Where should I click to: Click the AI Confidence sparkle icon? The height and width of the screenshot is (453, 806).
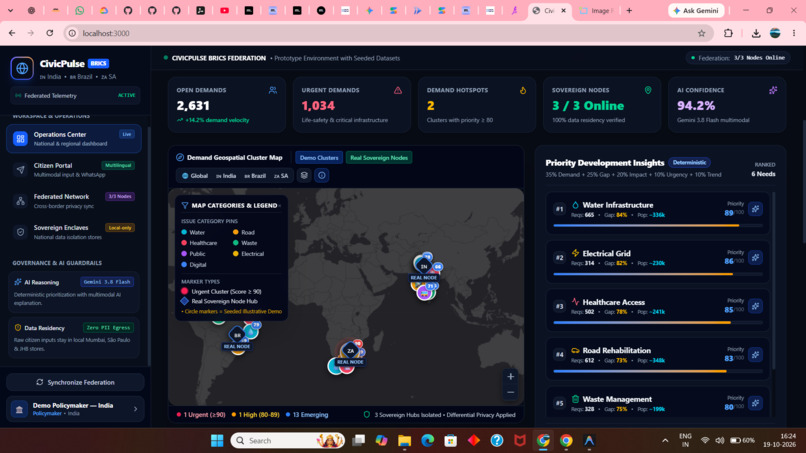point(773,90)
